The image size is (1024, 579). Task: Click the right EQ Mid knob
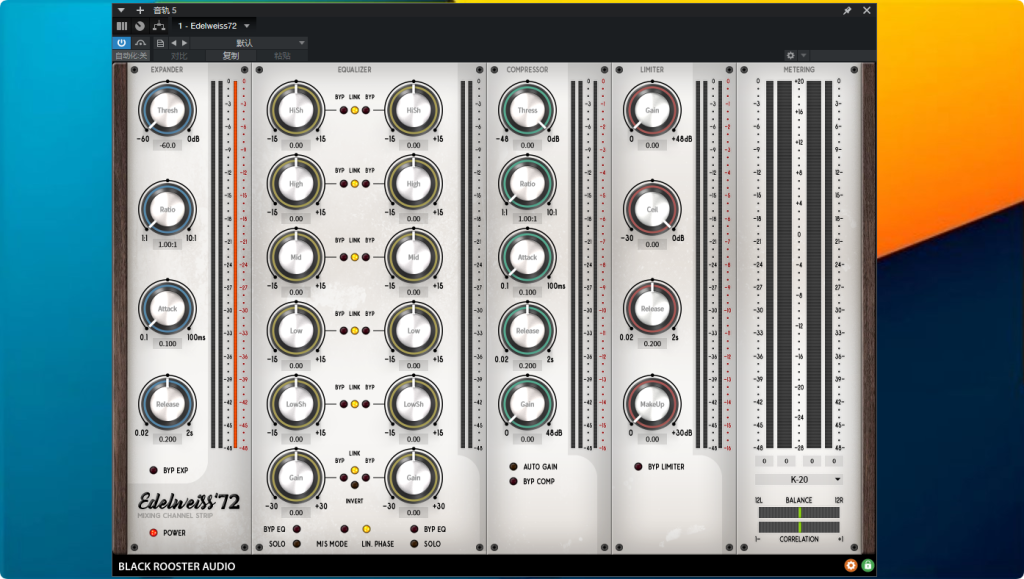[413, 257]
